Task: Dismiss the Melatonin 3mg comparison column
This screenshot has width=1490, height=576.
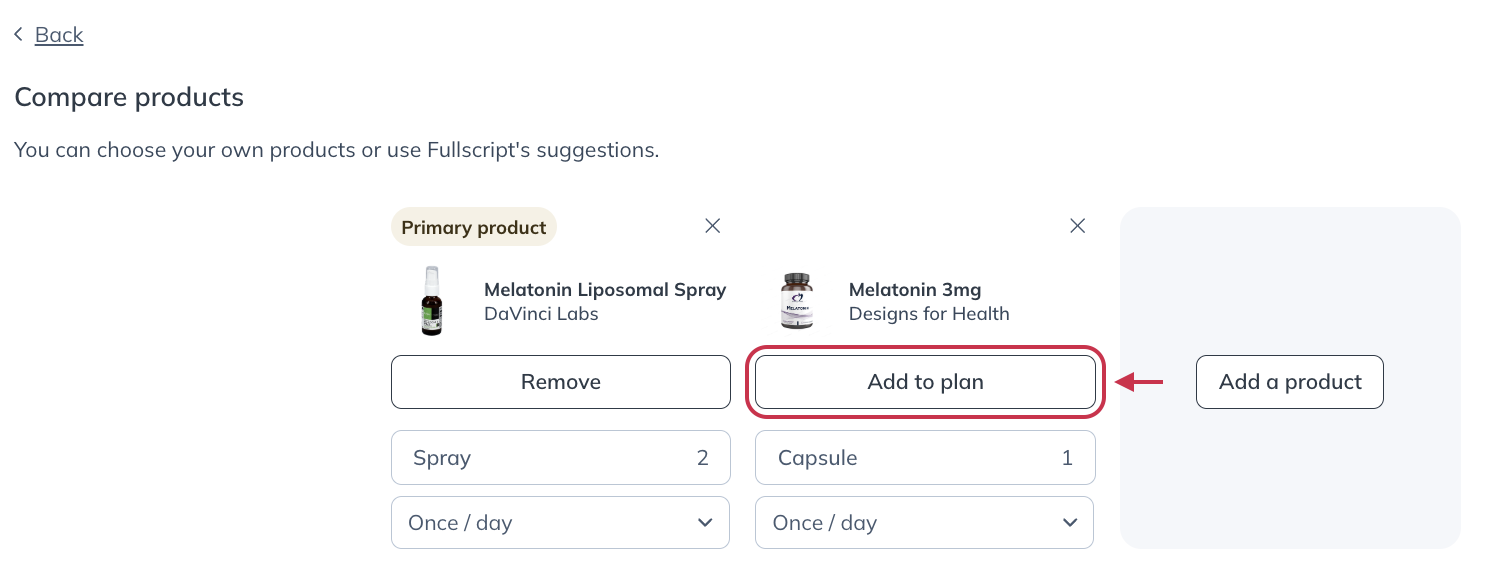Action: coord(1077,226)
